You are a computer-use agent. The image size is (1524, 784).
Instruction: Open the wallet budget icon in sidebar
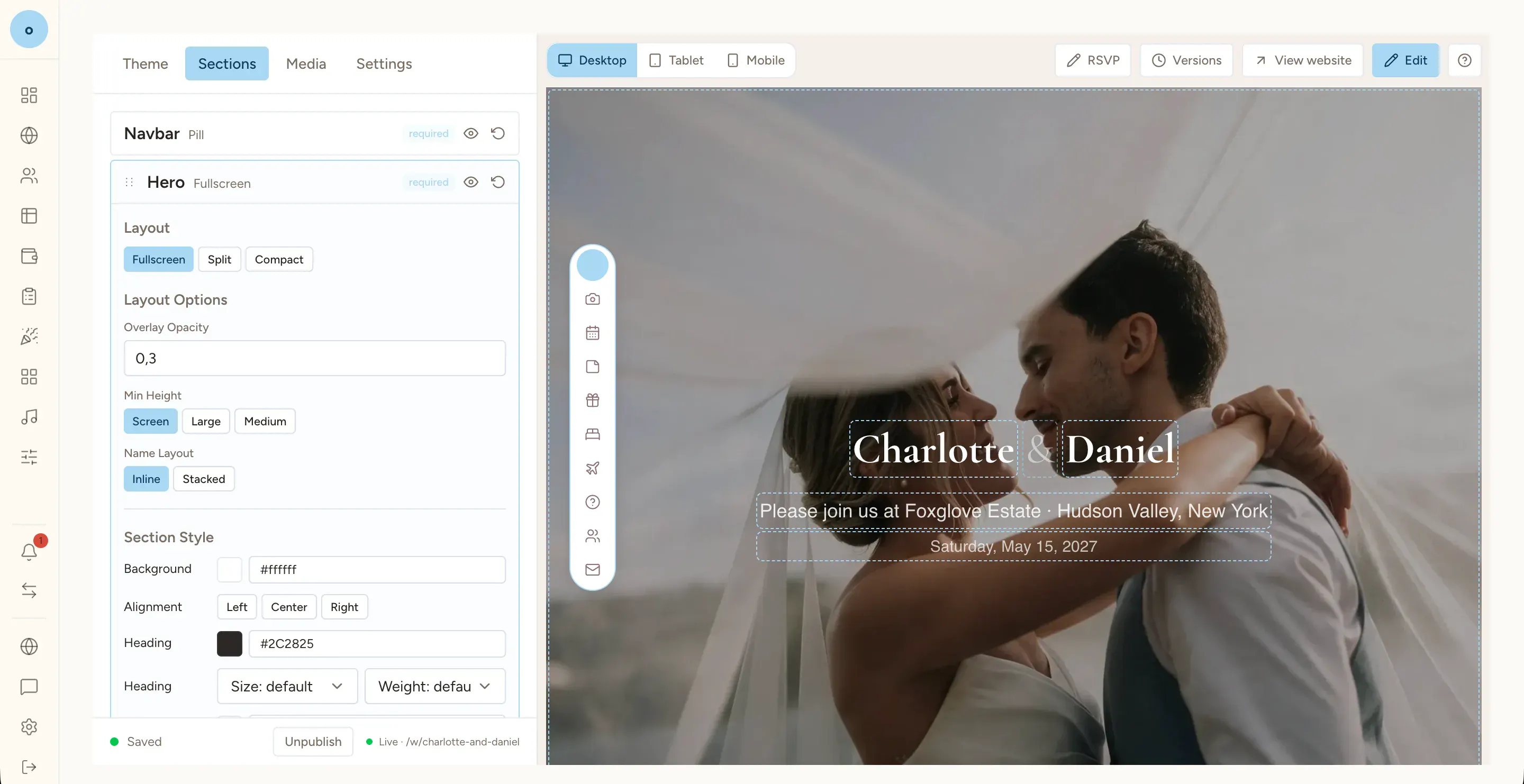29,256
